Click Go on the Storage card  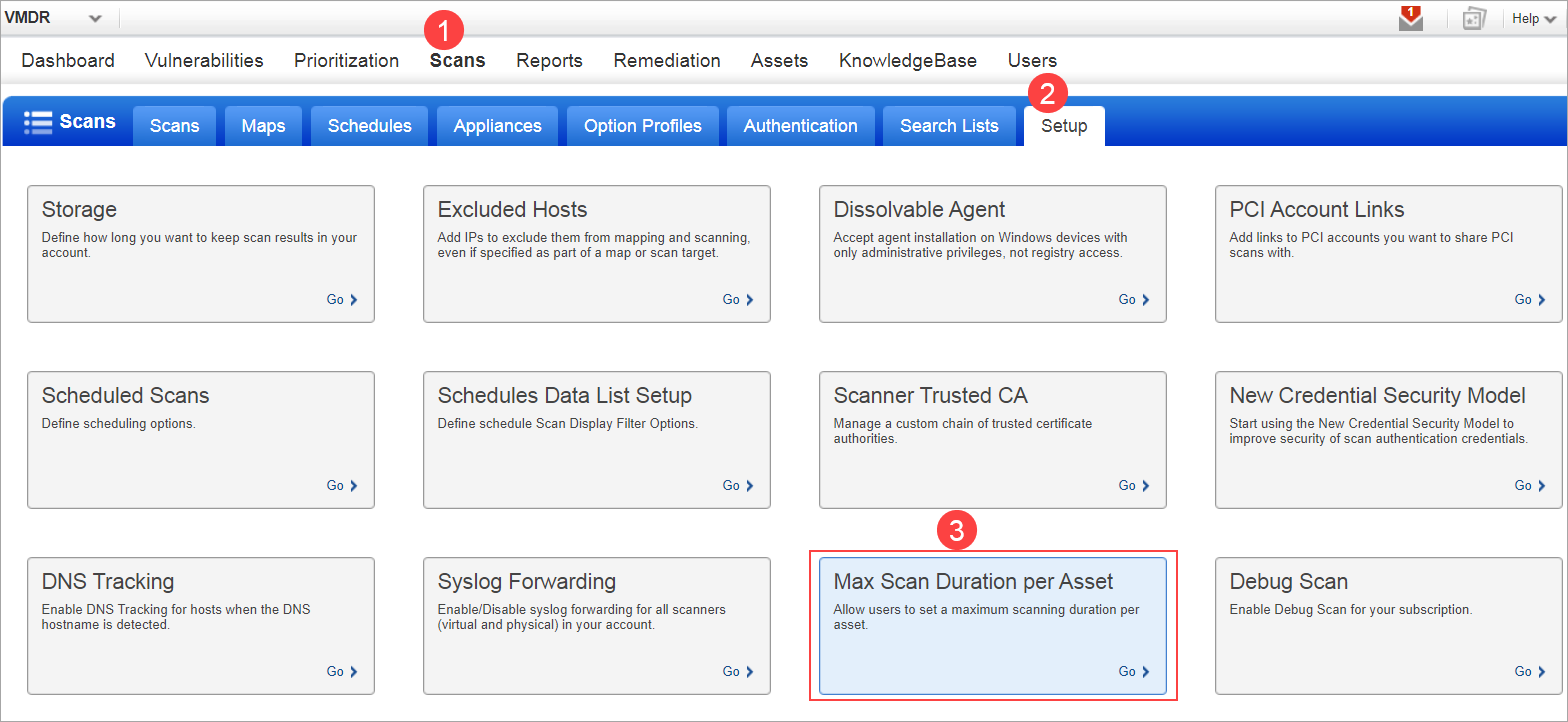[342, 299]
